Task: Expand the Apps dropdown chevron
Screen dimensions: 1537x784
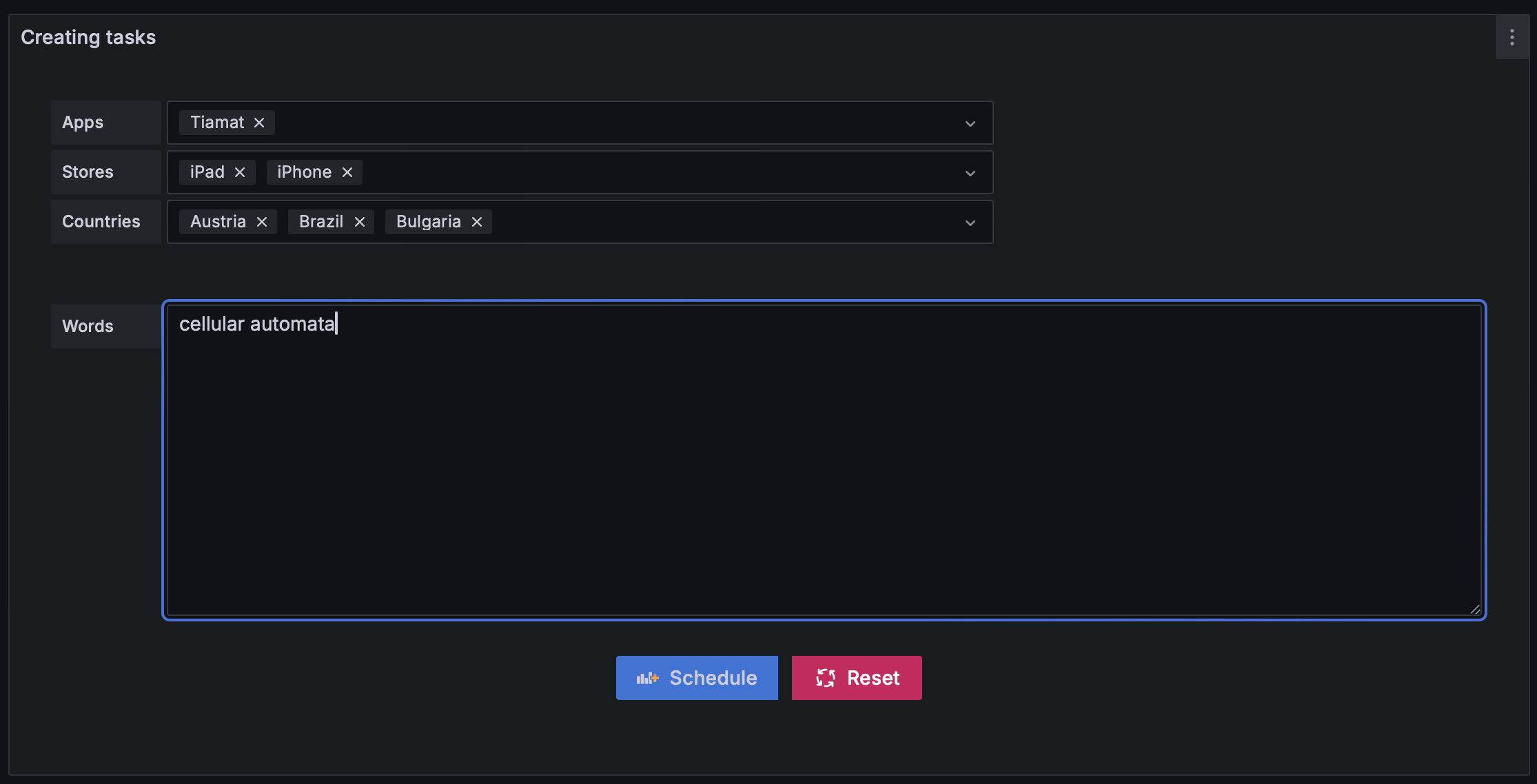Action: 970,124
